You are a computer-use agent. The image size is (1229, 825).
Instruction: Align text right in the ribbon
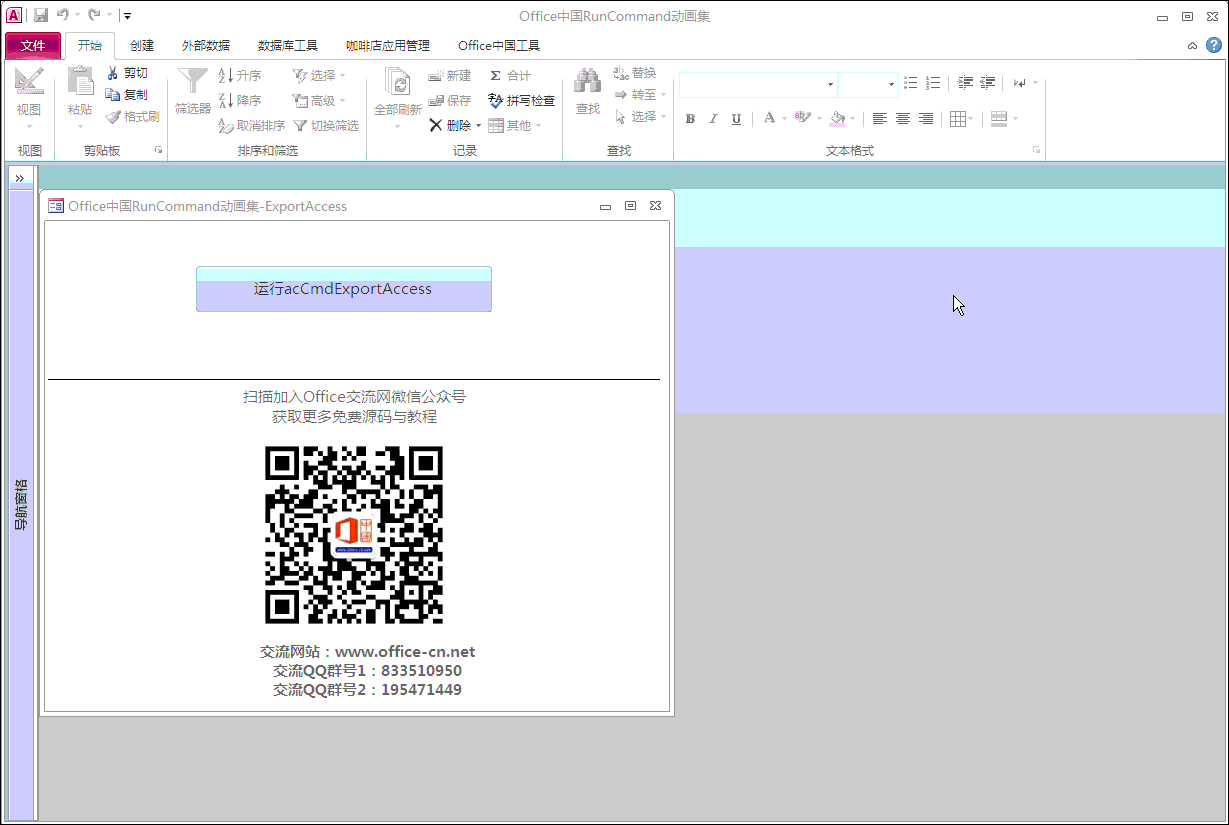coord(926,119)
